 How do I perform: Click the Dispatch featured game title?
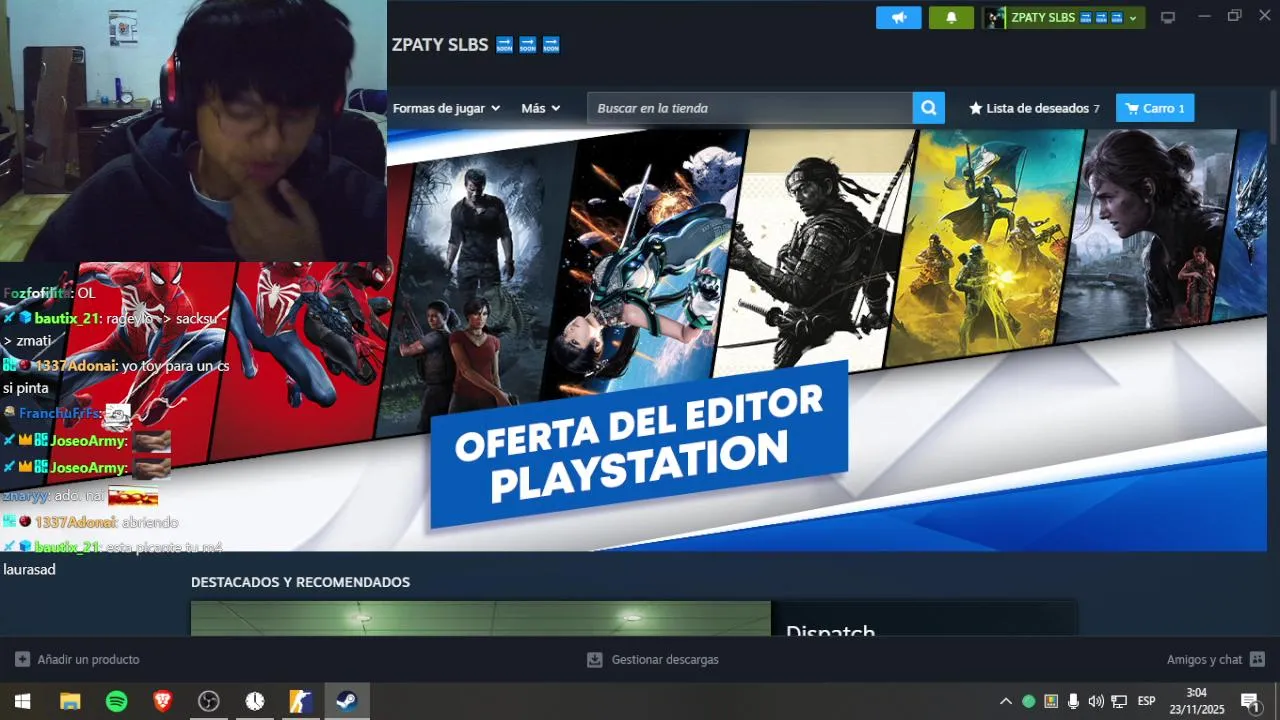click(x=830, y=630)
